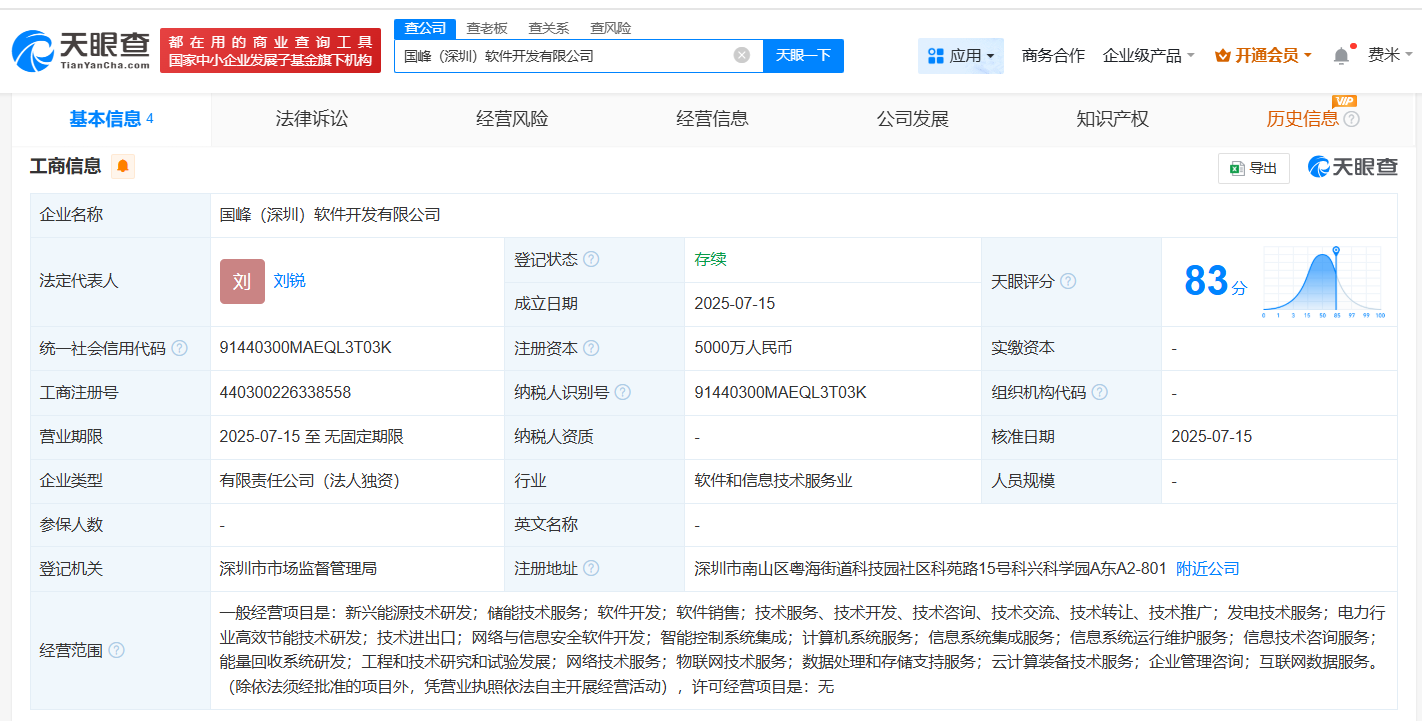Screen dimensions: 1422x721
Task: Open the 企业级产品 dropdown menu
Action: pos(1148,56)
